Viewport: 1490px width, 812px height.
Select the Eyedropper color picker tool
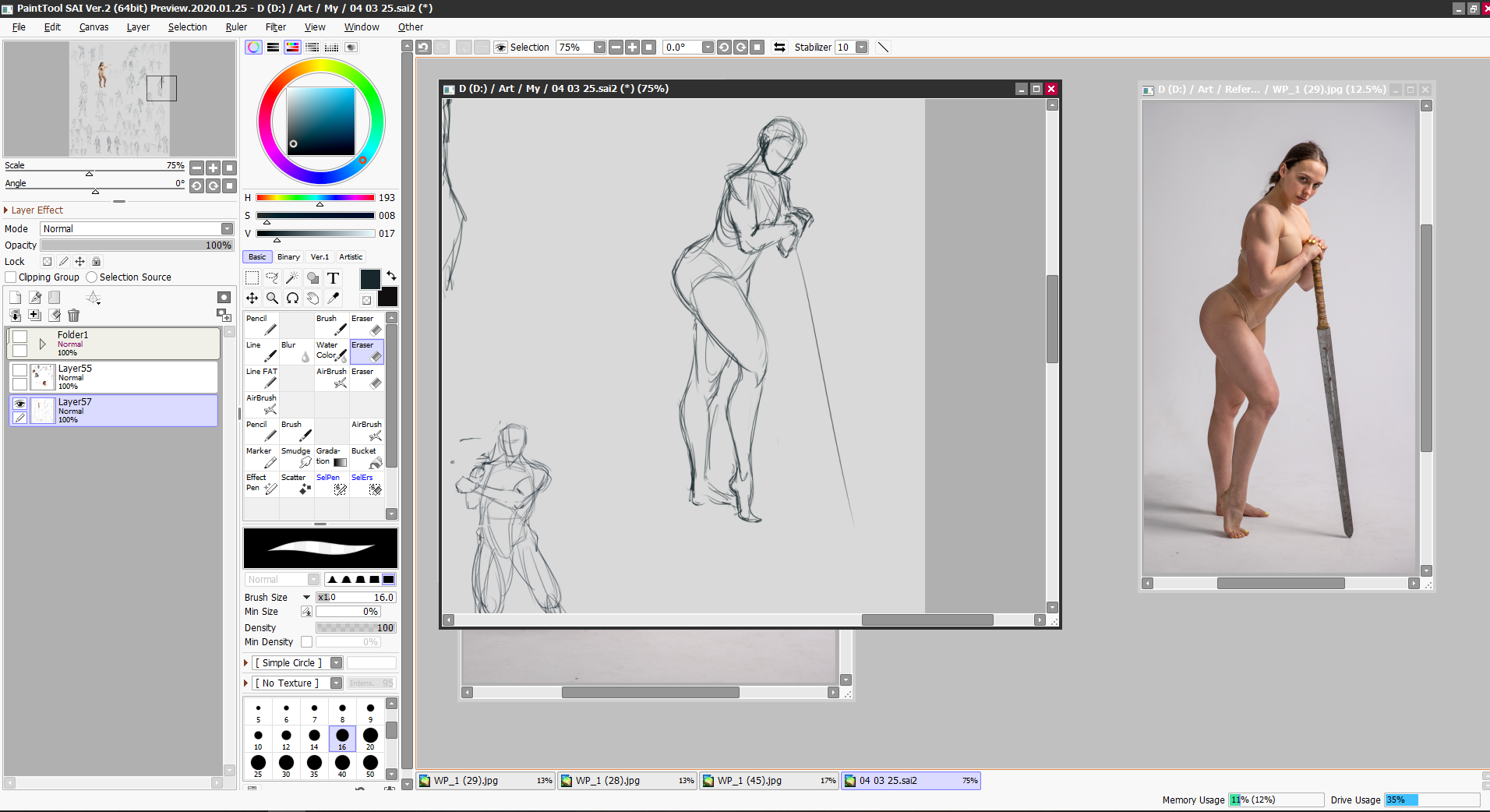pos(333,298)
